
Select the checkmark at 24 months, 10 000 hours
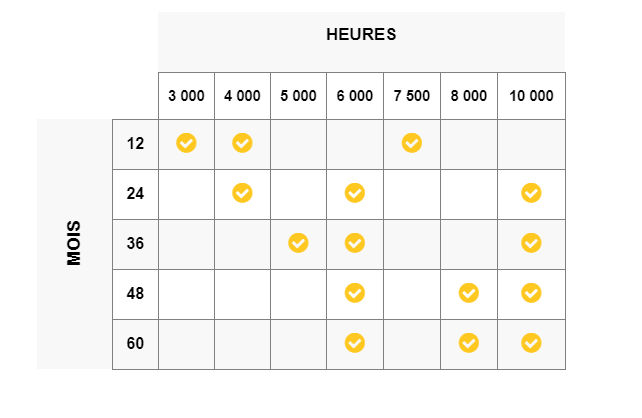(531, 193)
